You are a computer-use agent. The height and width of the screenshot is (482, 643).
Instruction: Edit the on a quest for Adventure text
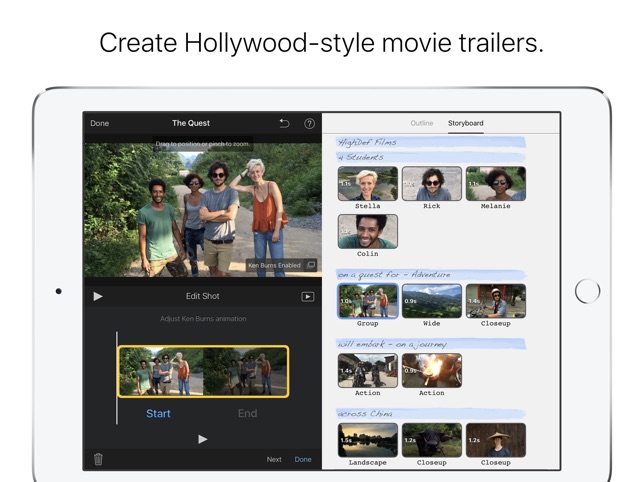431,274
